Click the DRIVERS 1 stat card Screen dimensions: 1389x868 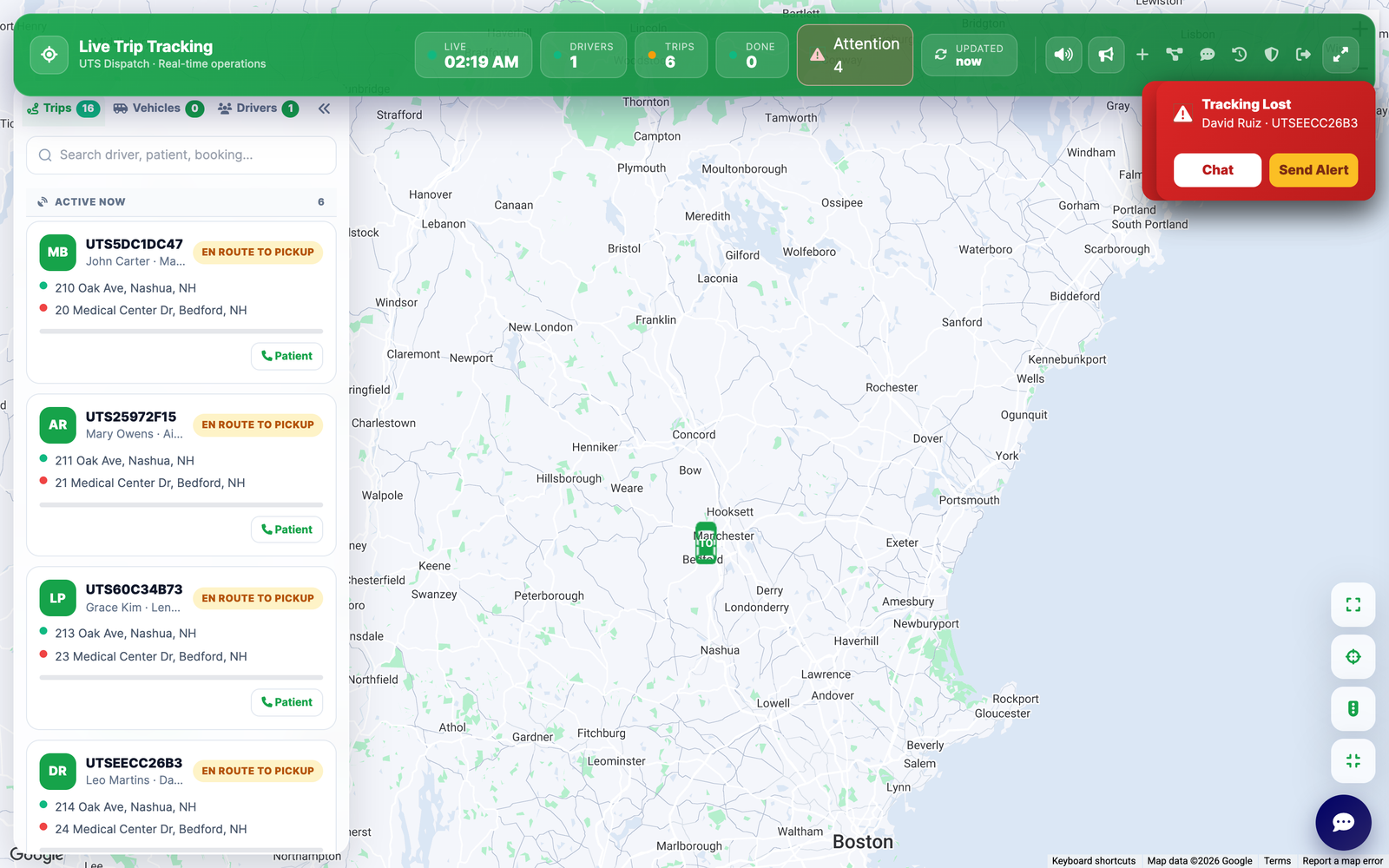[583, 55]
